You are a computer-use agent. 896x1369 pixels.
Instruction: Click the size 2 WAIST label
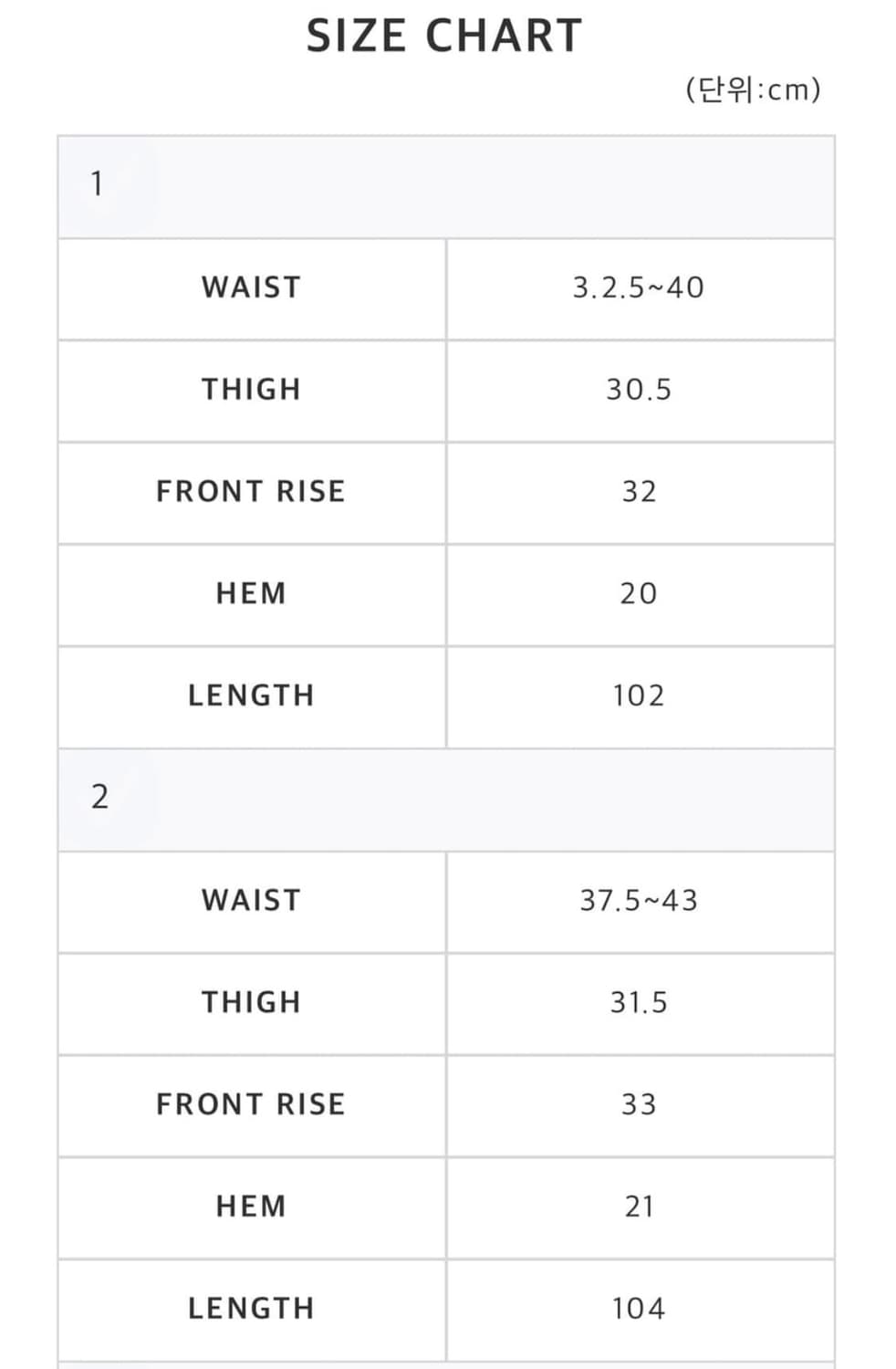(x=251, y=901)
